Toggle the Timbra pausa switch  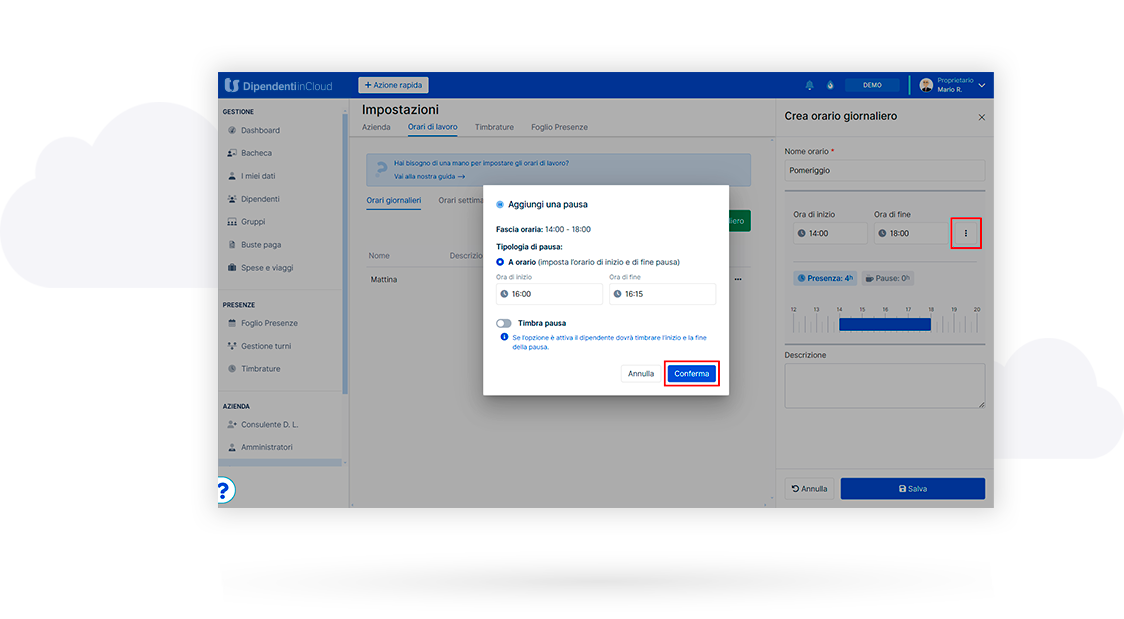pos(504,323)
